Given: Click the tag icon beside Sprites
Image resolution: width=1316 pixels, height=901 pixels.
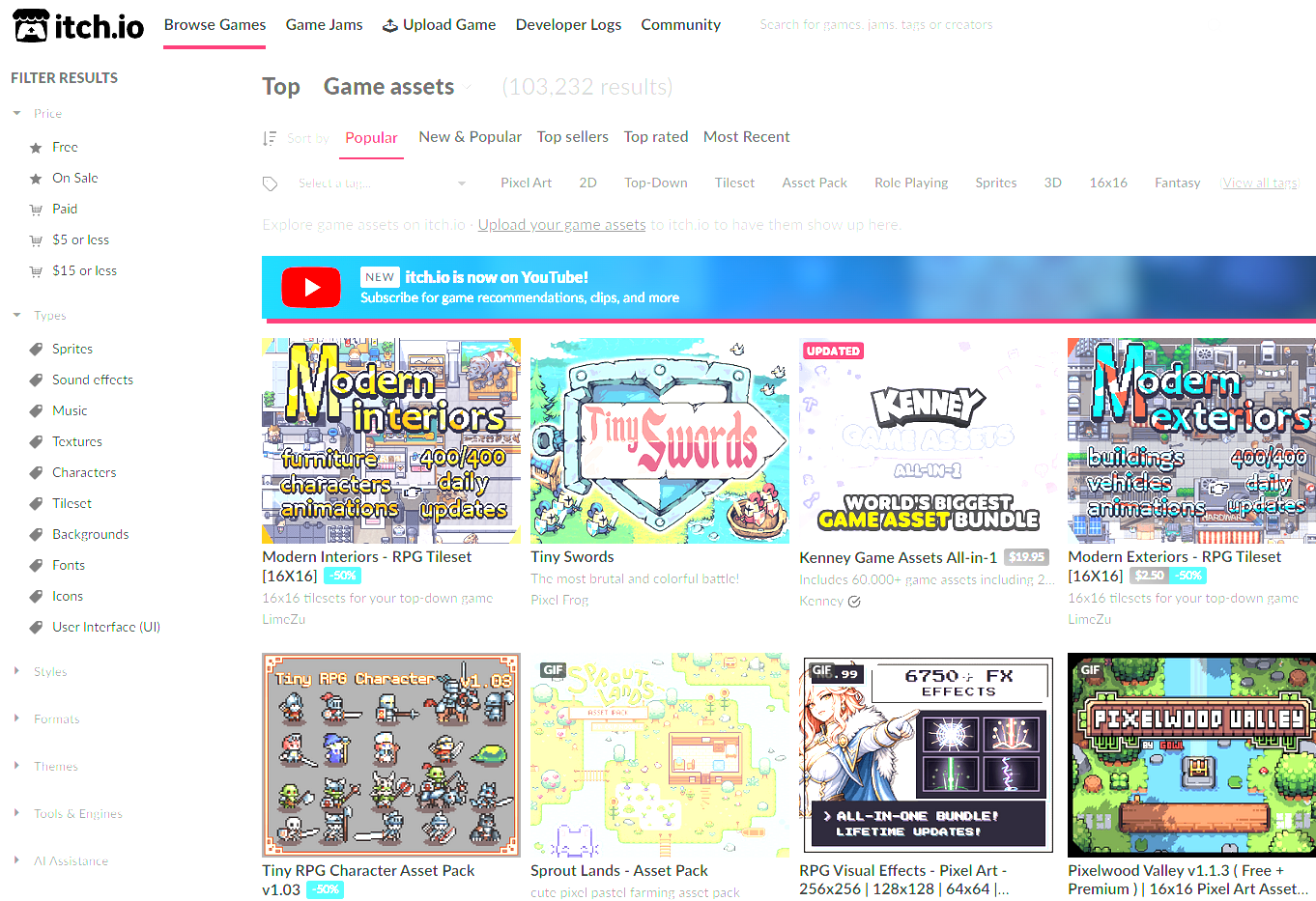Looking at the screenshot, I should (36, 350).
